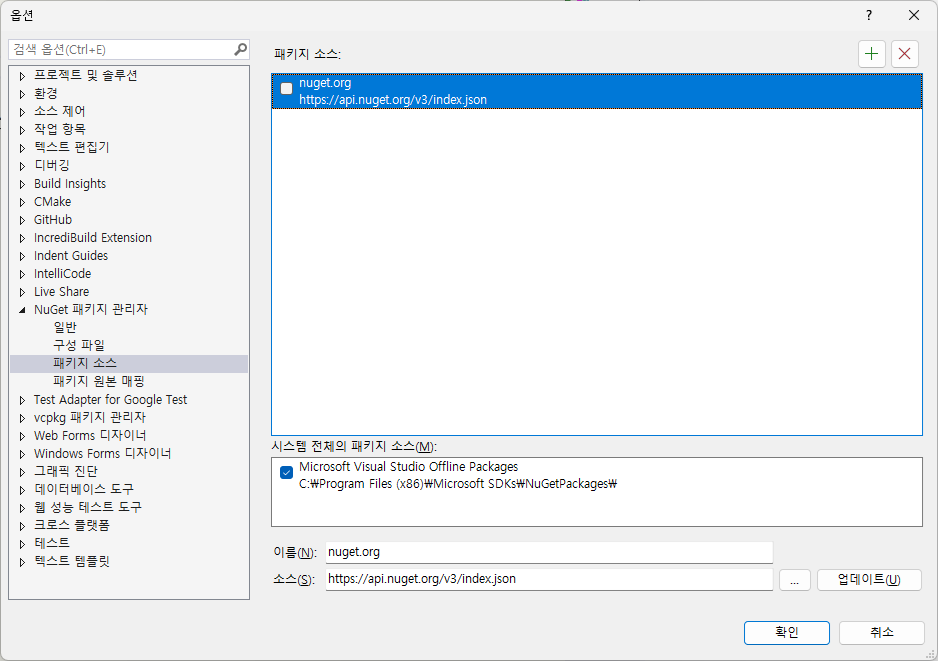938x661 pixels.
Task: Select the Indent Guides category
Action: (71, 255)
